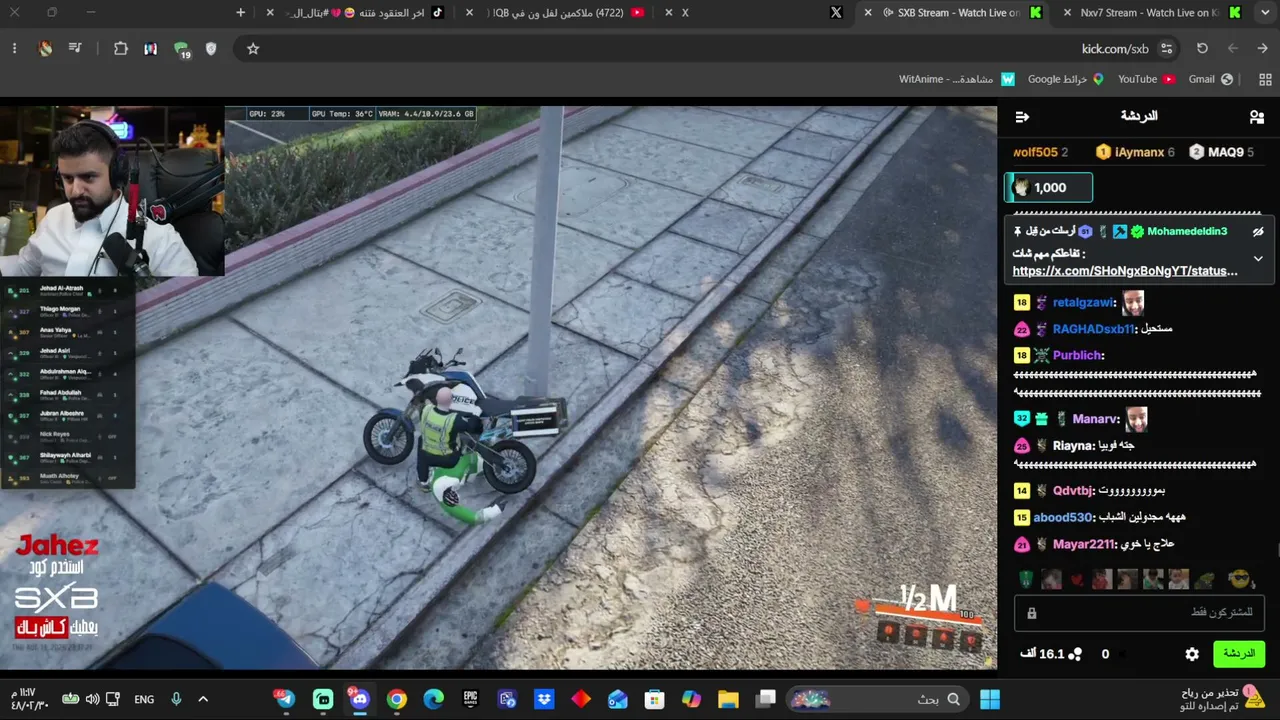Open the Gmail bookmark
This screenshot has height=720, width=1280.
[1211, 79]
